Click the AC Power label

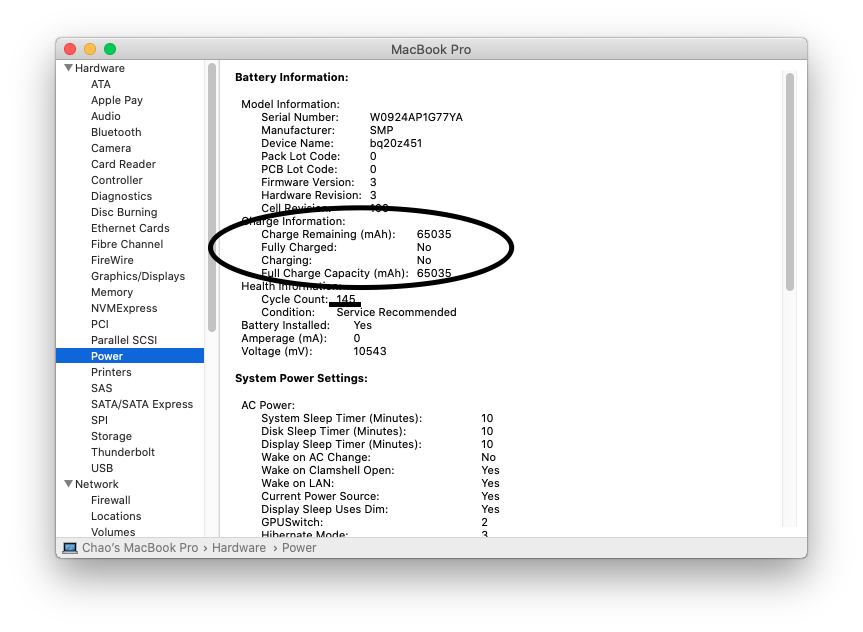[x=267, y=405]
